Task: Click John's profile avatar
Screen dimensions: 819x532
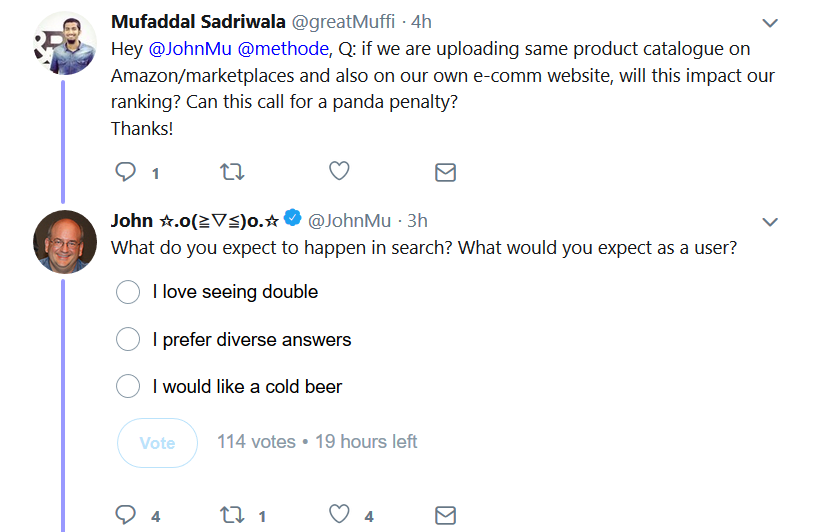Action: [x=64, y=242]
